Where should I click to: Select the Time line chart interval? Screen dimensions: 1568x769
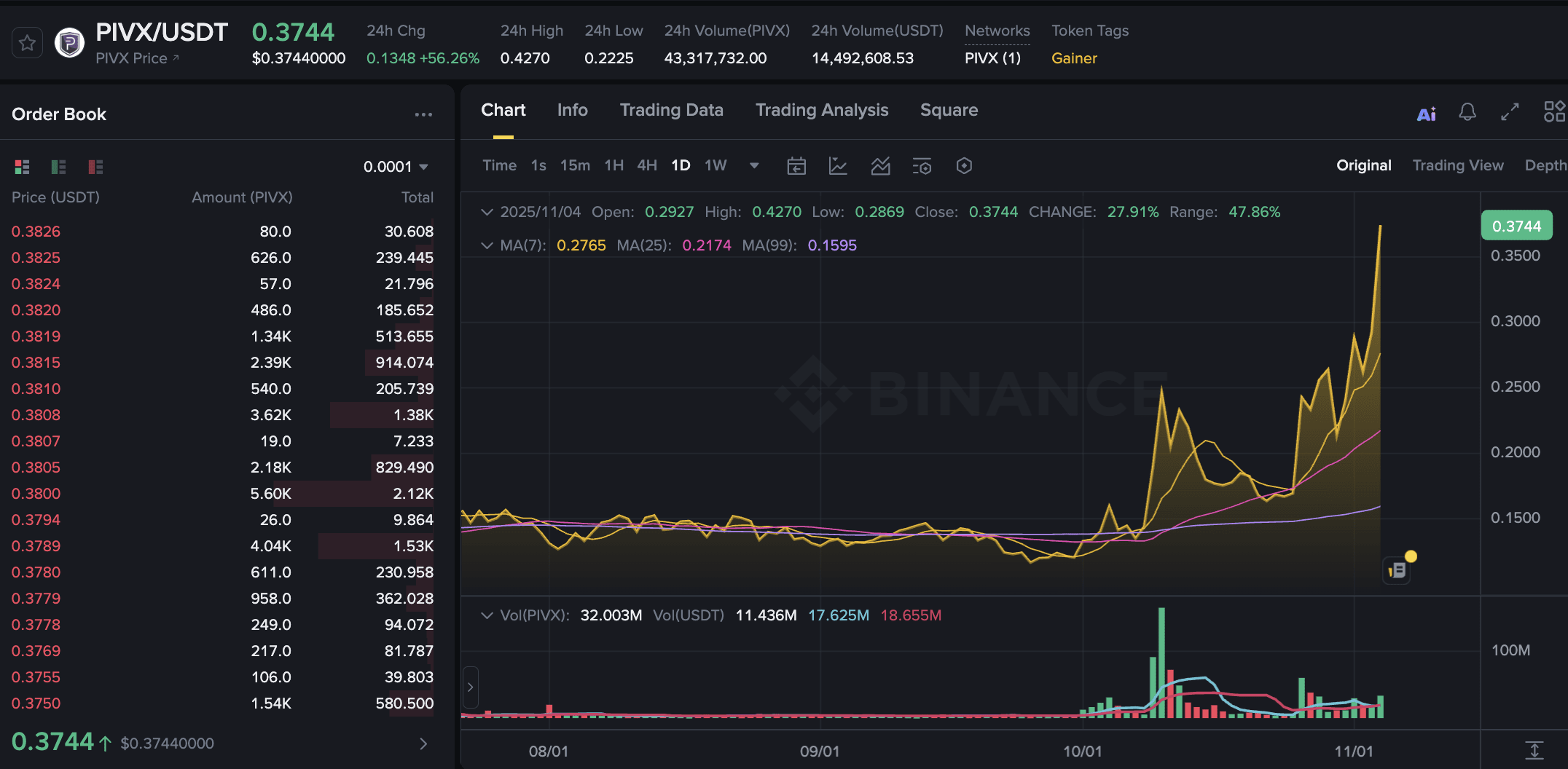coord(500,165)
